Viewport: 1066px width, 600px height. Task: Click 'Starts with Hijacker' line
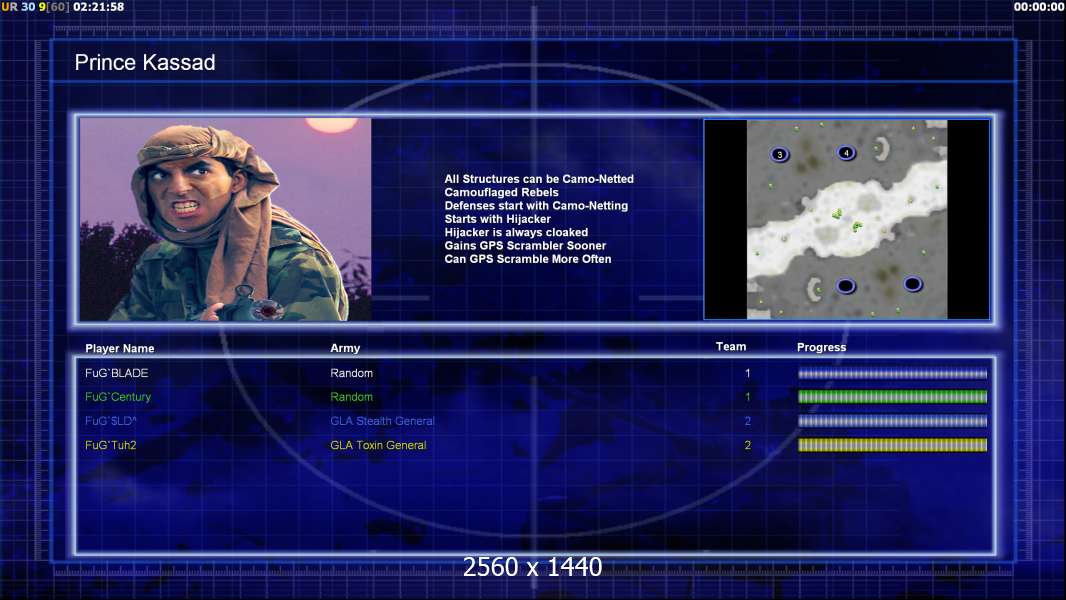coord(498,219)
